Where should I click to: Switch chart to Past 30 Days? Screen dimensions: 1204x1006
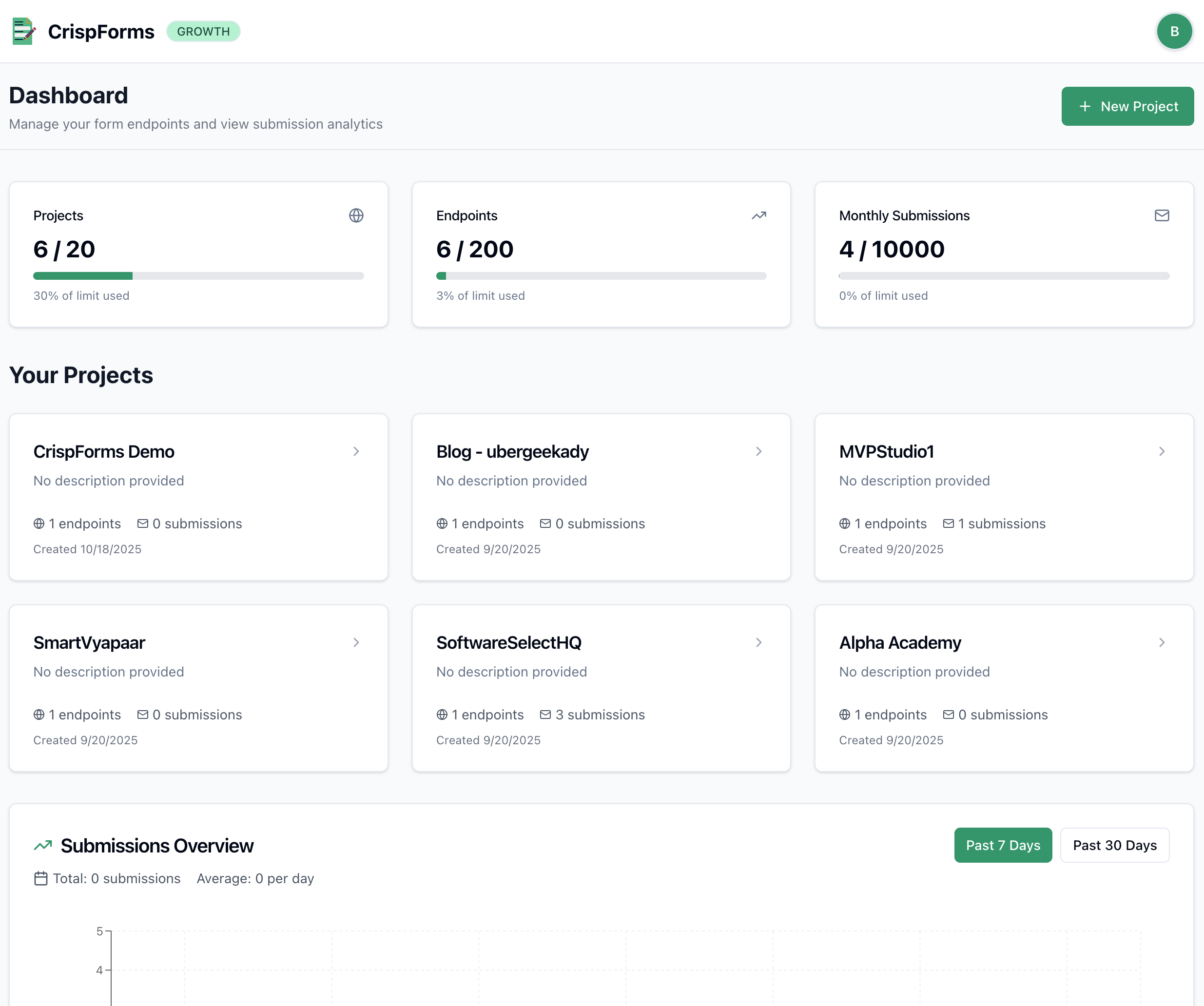tap(1114, 845)
